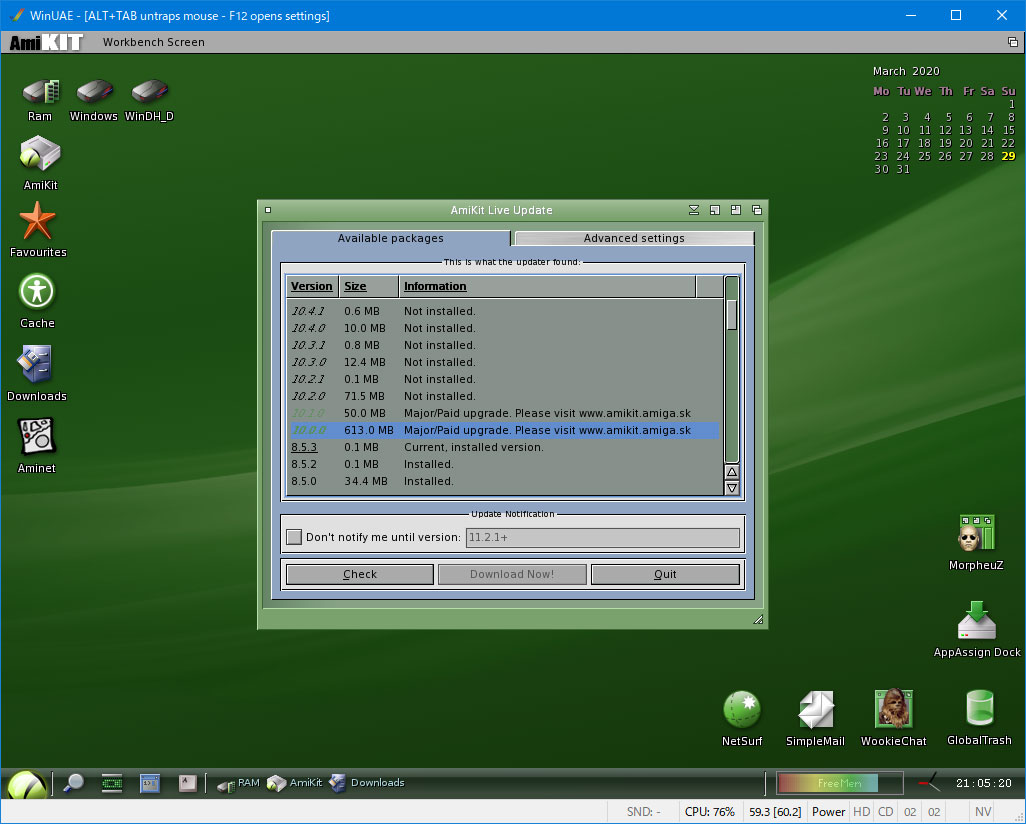
Task: Click the Download Now! button
Action: [512, 574]
